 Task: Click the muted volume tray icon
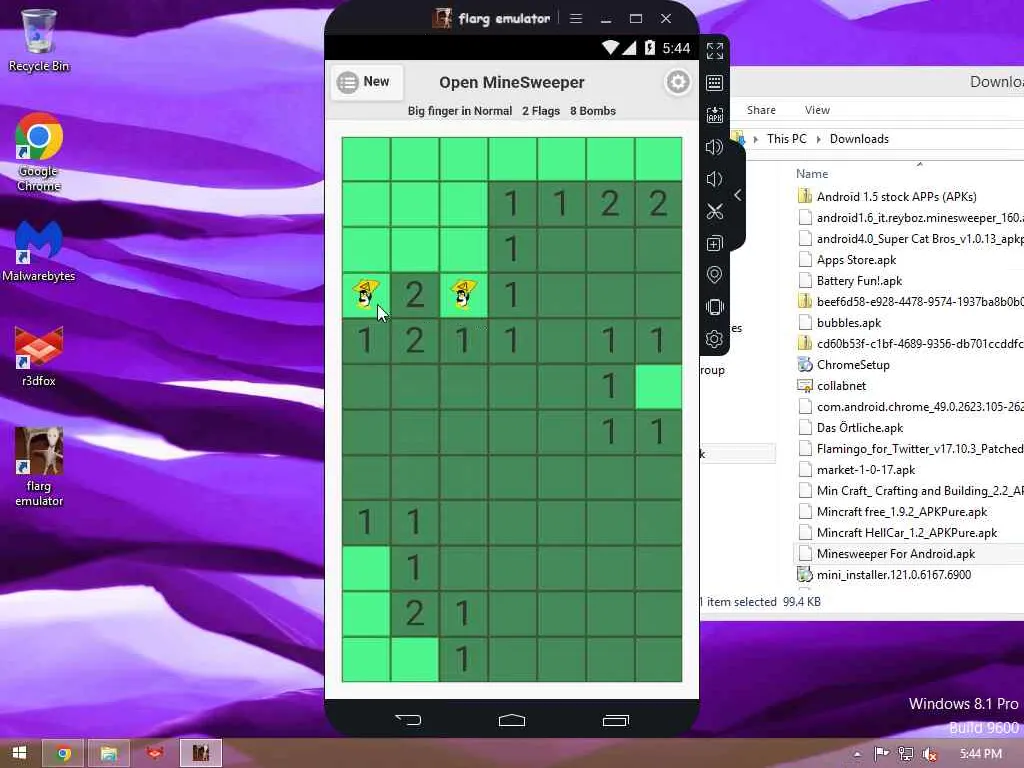click(930, 754)
